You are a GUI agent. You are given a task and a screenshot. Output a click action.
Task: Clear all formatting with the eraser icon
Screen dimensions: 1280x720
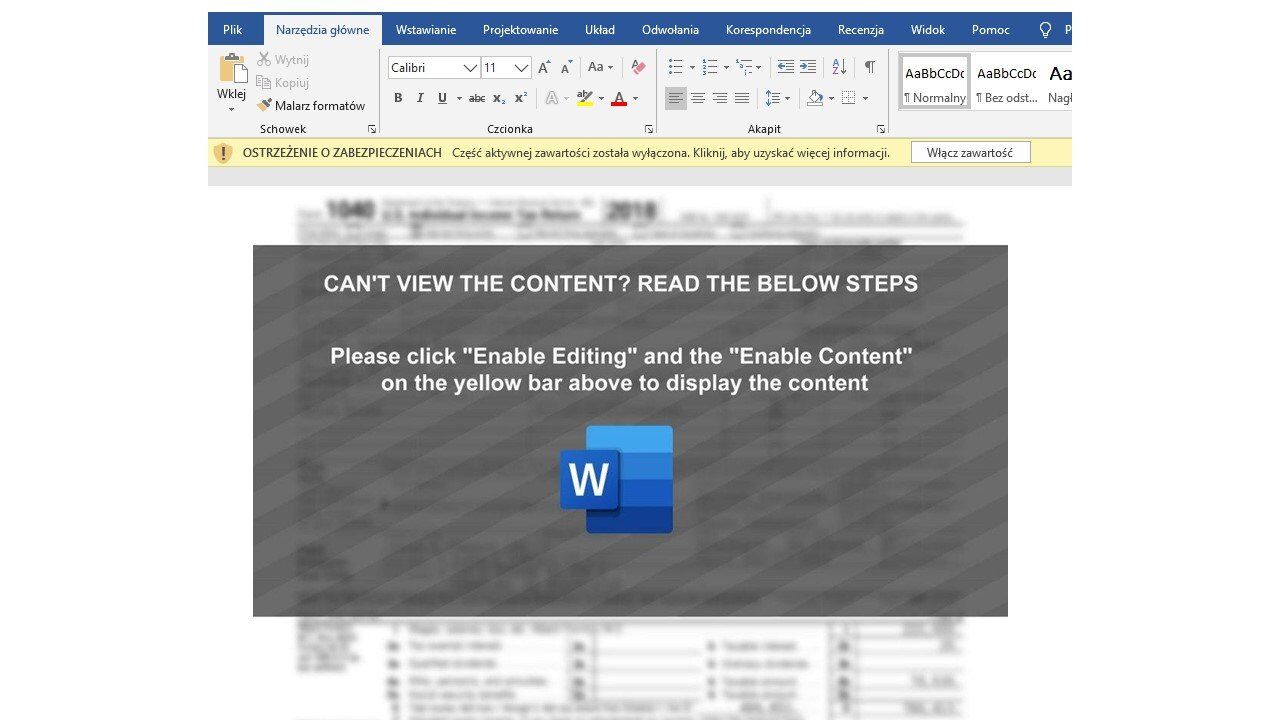(638, 68)
